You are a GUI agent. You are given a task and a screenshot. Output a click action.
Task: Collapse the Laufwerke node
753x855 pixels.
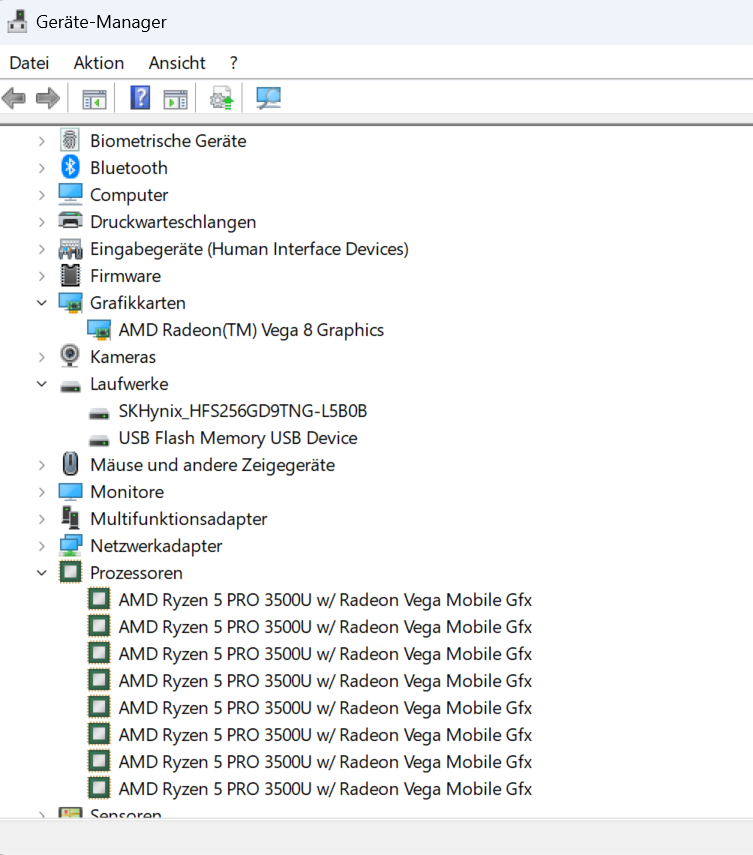[x=42, y=384]
